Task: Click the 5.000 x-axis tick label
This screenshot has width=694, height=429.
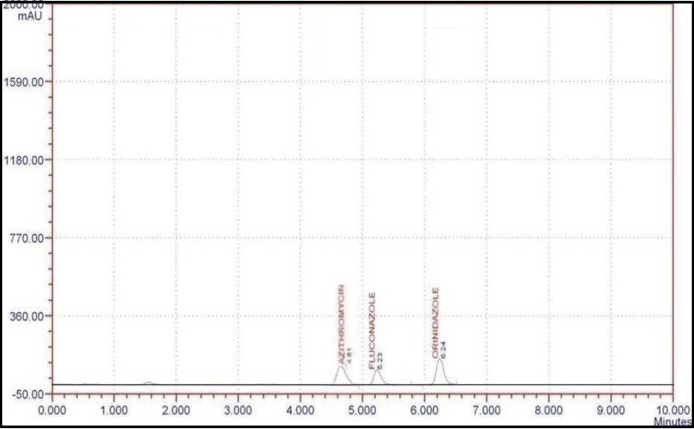Action: [x=362, y=409]
